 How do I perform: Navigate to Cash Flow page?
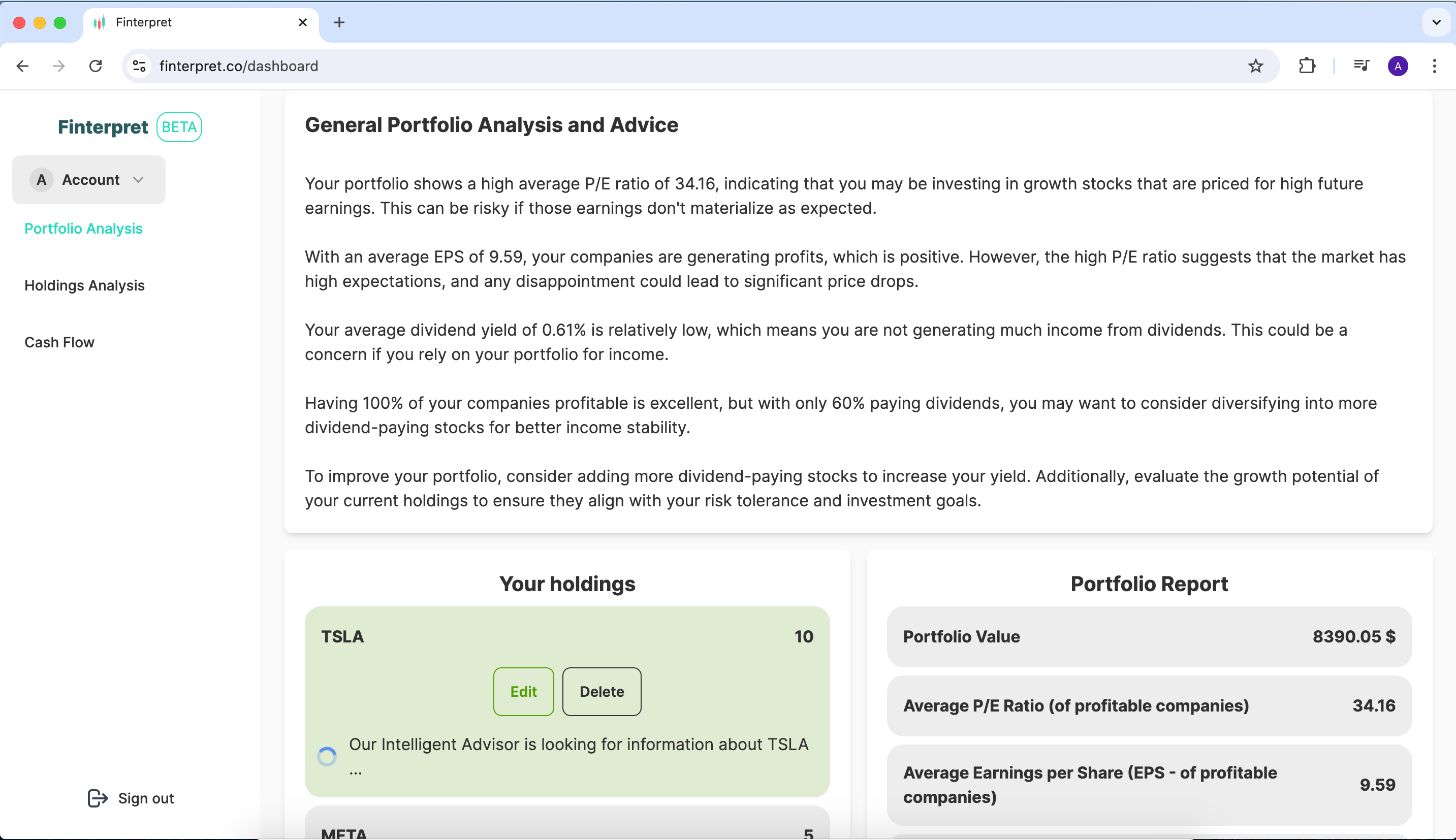[59, 343]
